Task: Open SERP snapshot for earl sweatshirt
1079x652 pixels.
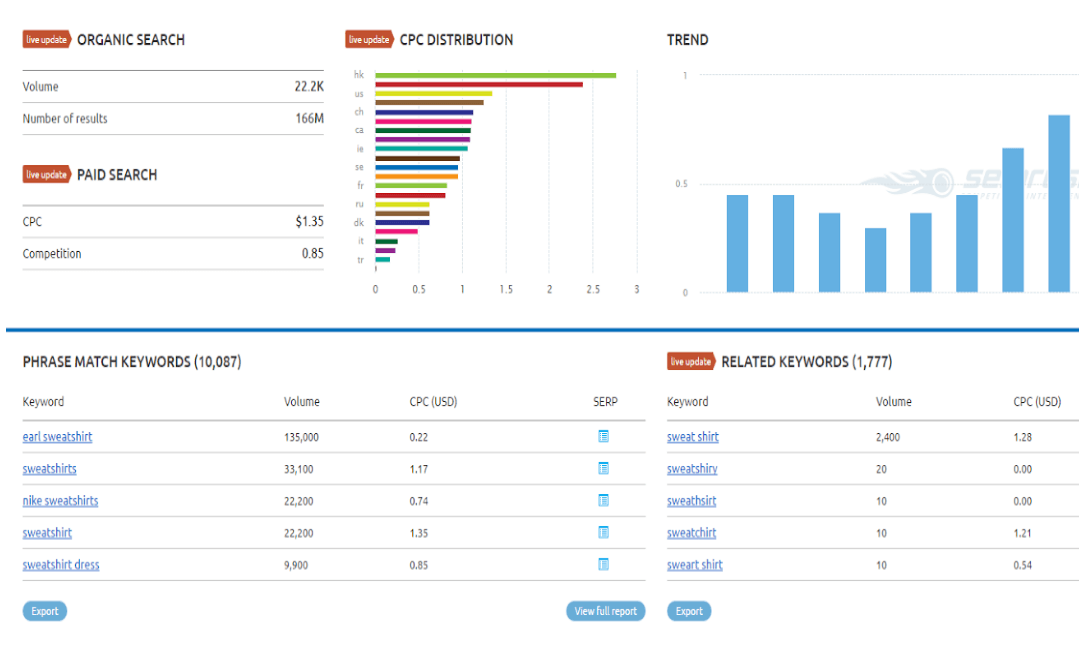Action: [x=603, y=437]
